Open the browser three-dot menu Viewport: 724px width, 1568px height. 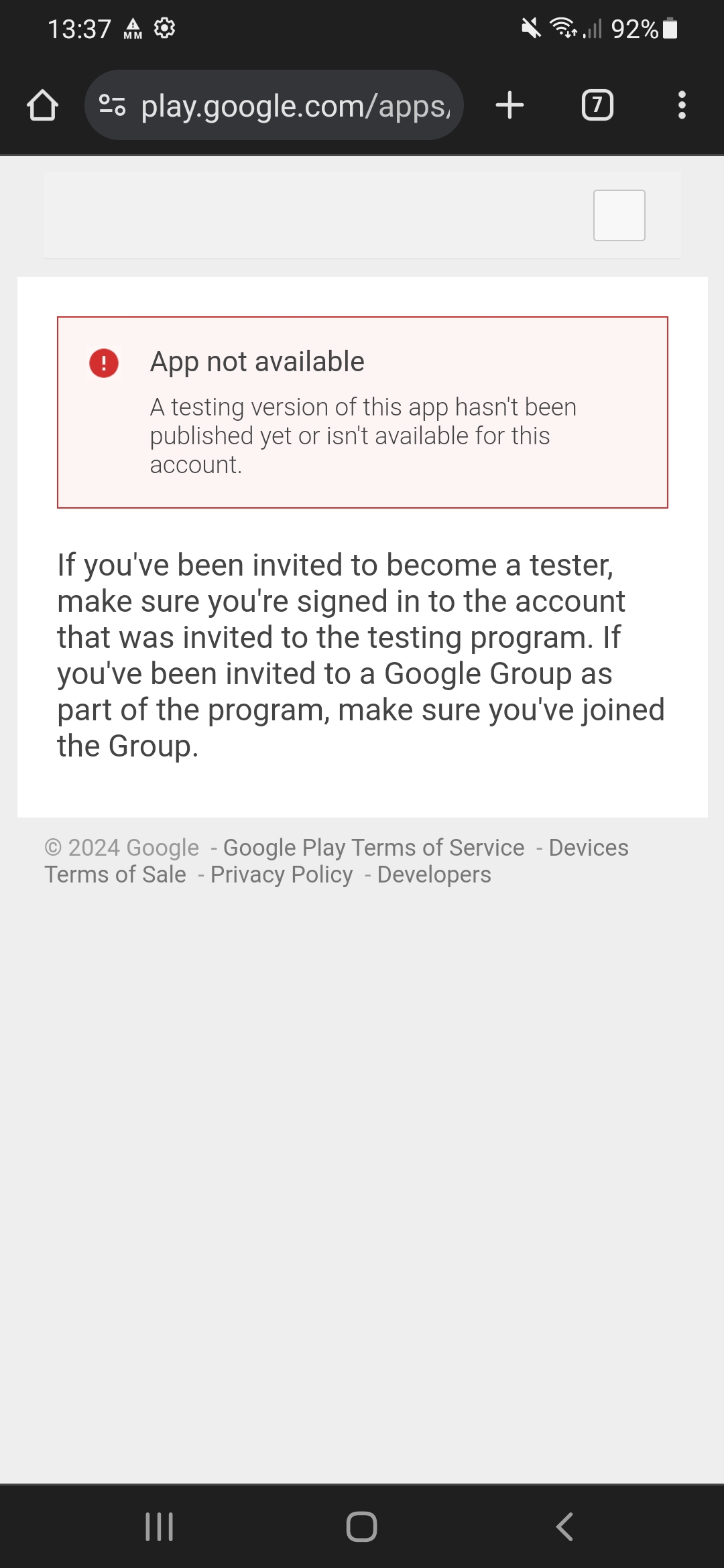click(x=682, y=105)
